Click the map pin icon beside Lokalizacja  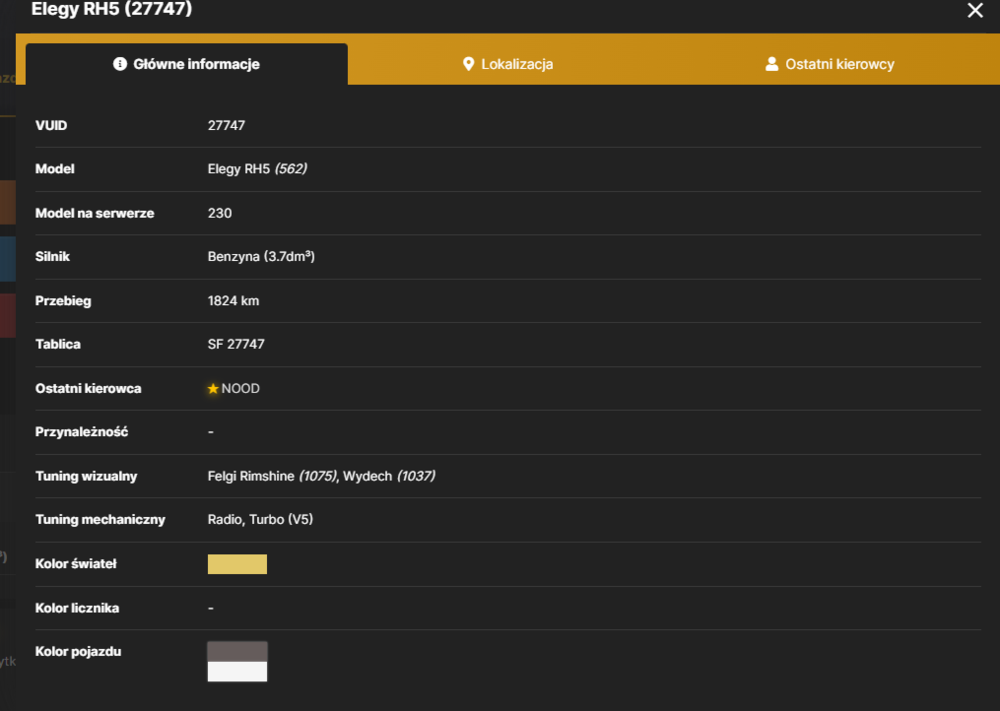(468, 64)
